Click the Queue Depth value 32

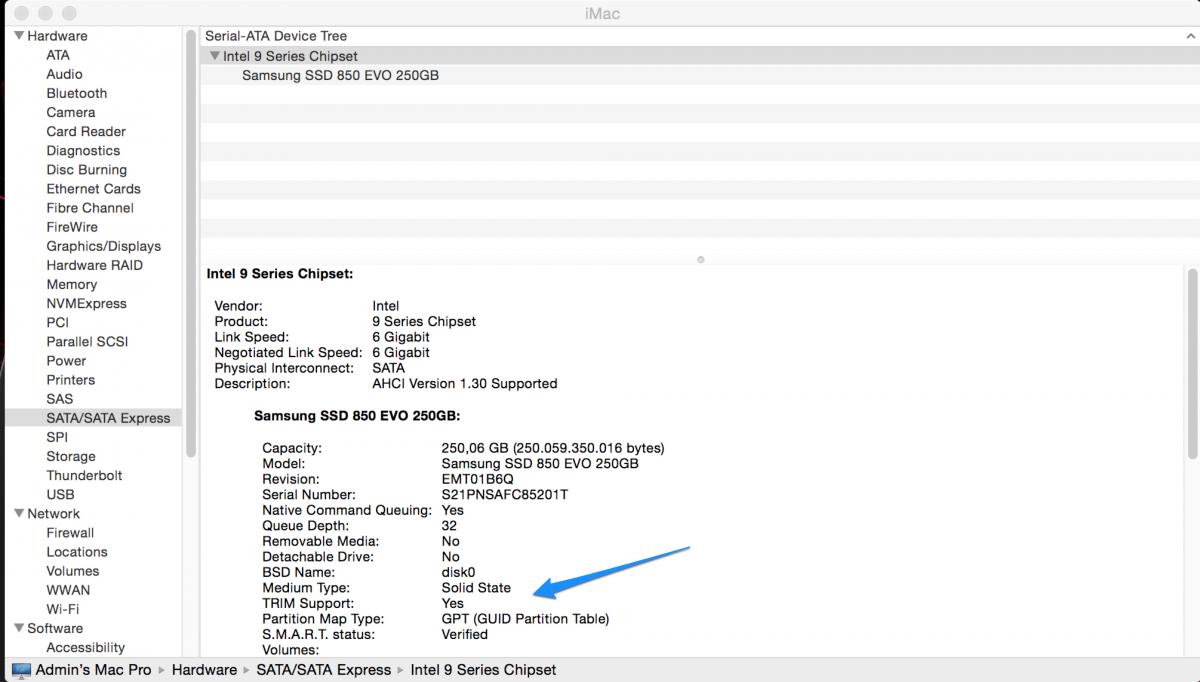coord(449,526)
